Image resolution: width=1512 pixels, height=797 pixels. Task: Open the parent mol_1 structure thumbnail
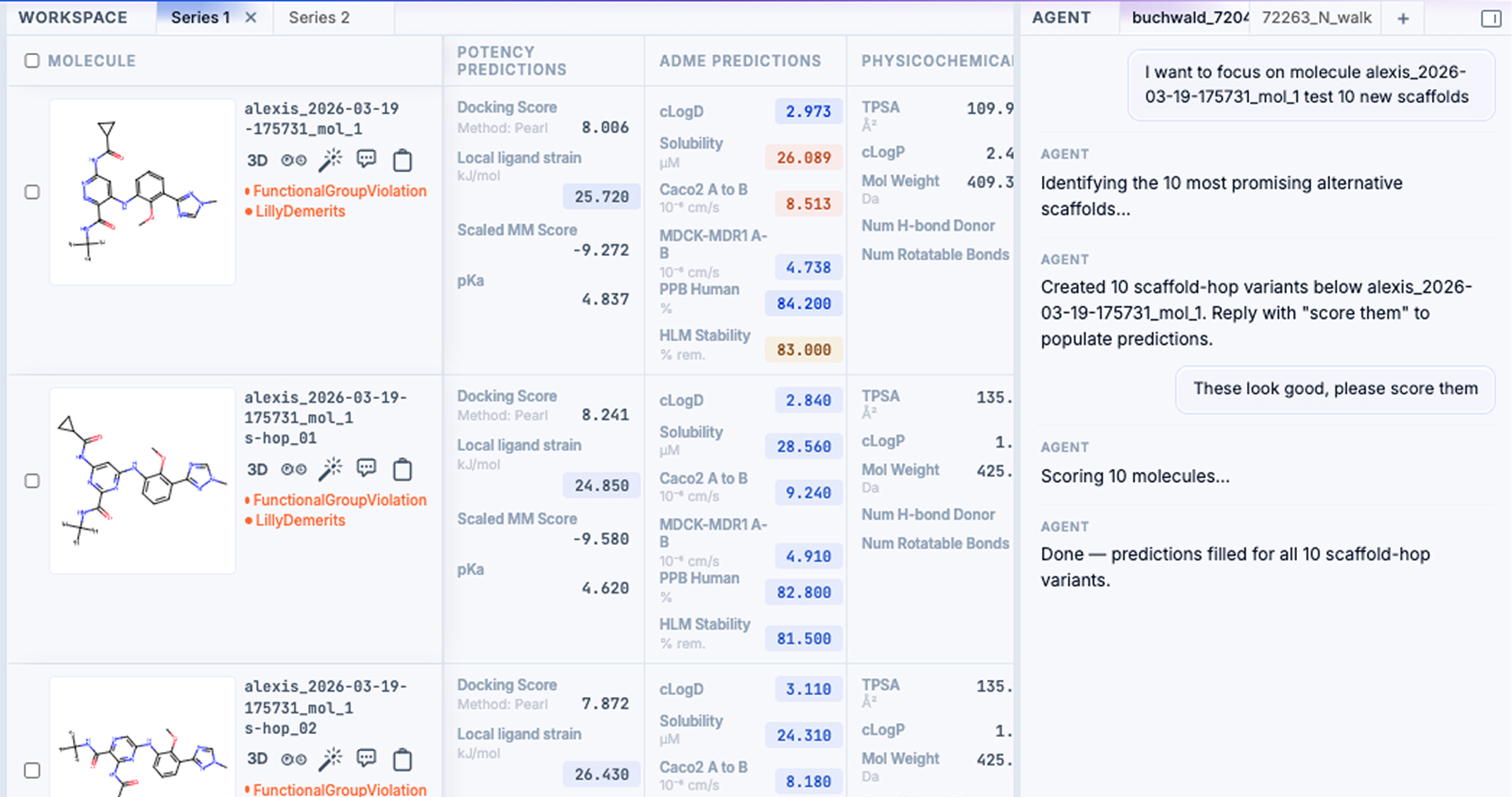click(x=142, y=192)
